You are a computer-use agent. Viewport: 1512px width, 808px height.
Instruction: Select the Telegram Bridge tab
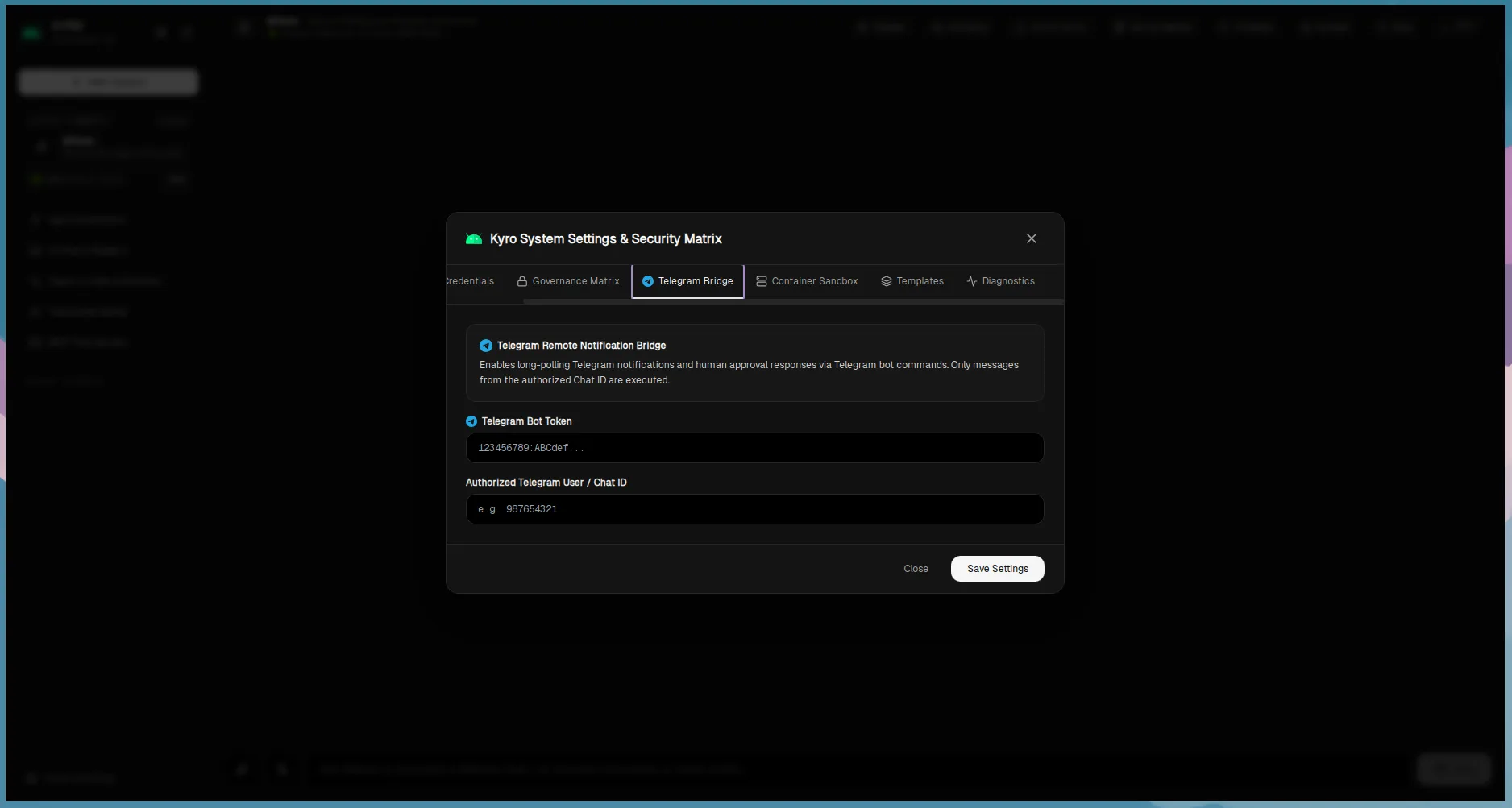coord(687,281)
